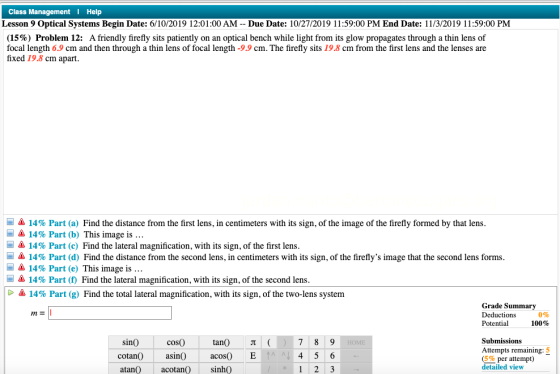The image size is (560, 374).
Task: Click the attempts remaining 5 link
Action: click(548, 350)
